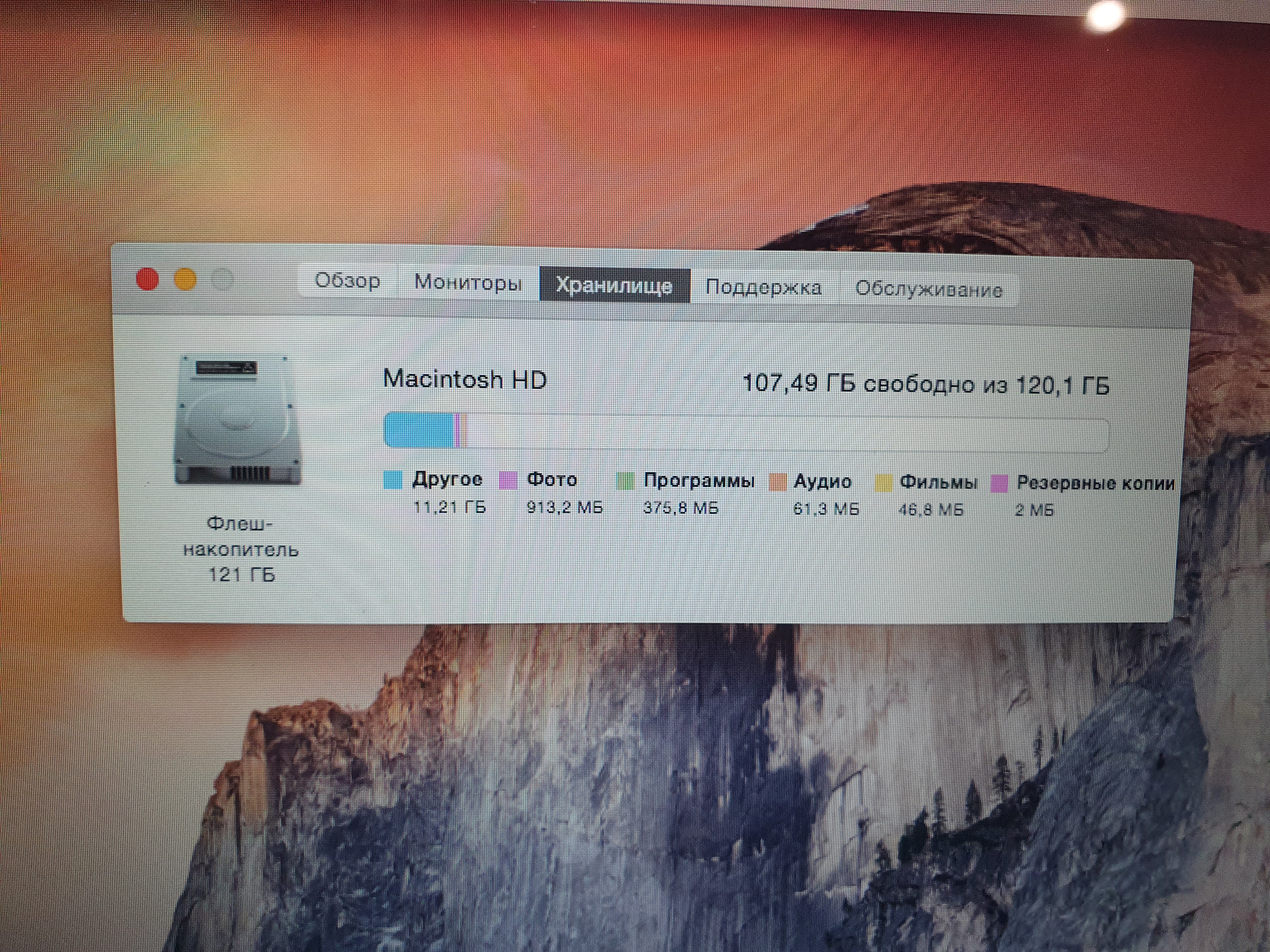Screen dimensions: 1270x952
Task: Click the Флеш-накопитель 121 ГБ label
Action: (241, 549)
